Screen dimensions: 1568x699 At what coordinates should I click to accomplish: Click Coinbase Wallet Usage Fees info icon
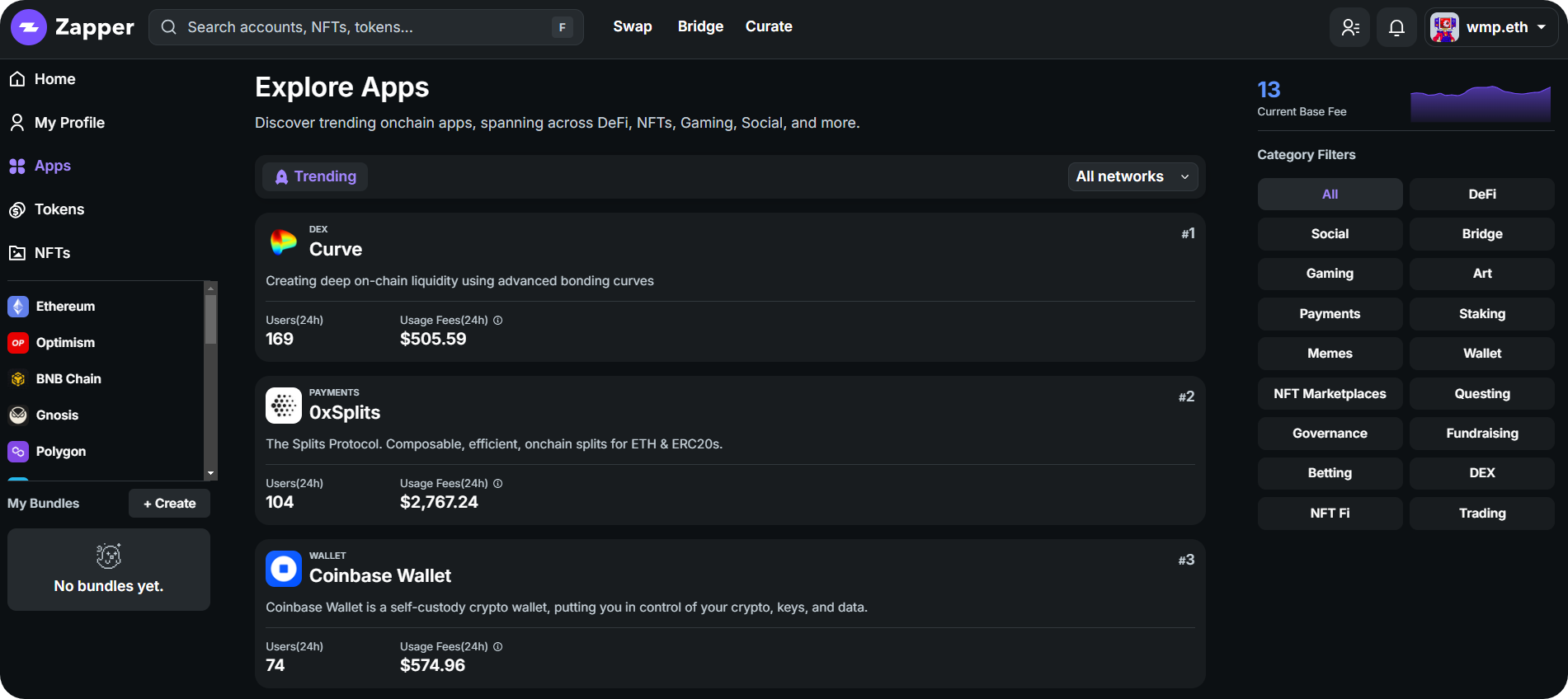pyautogui.click(x=498, y=647)
